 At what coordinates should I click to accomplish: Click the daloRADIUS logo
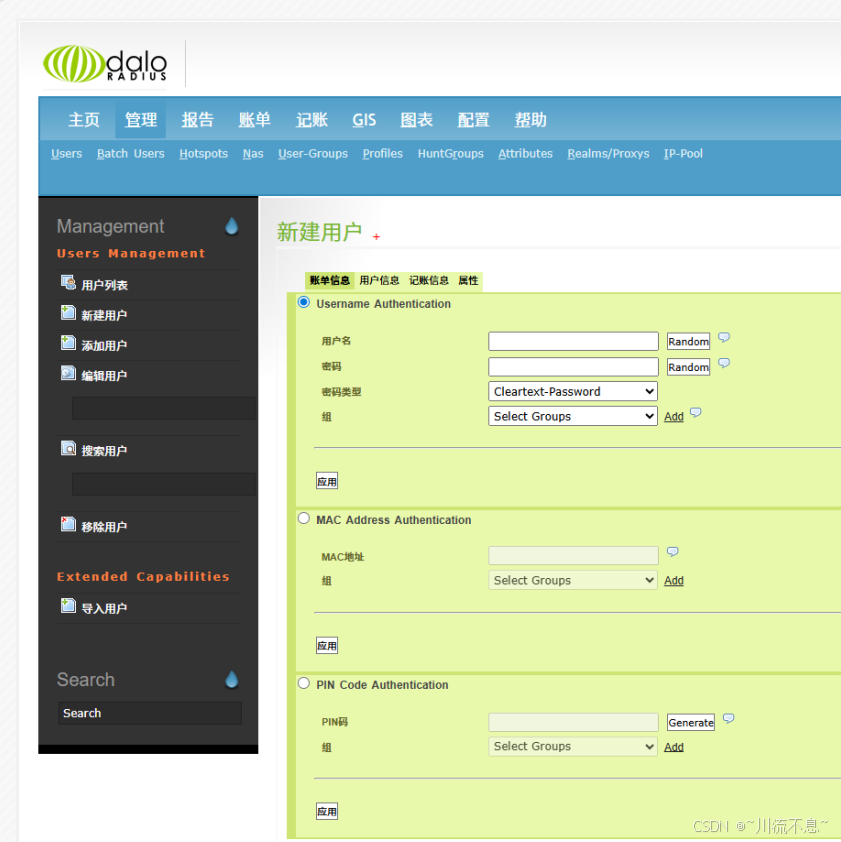105,64
